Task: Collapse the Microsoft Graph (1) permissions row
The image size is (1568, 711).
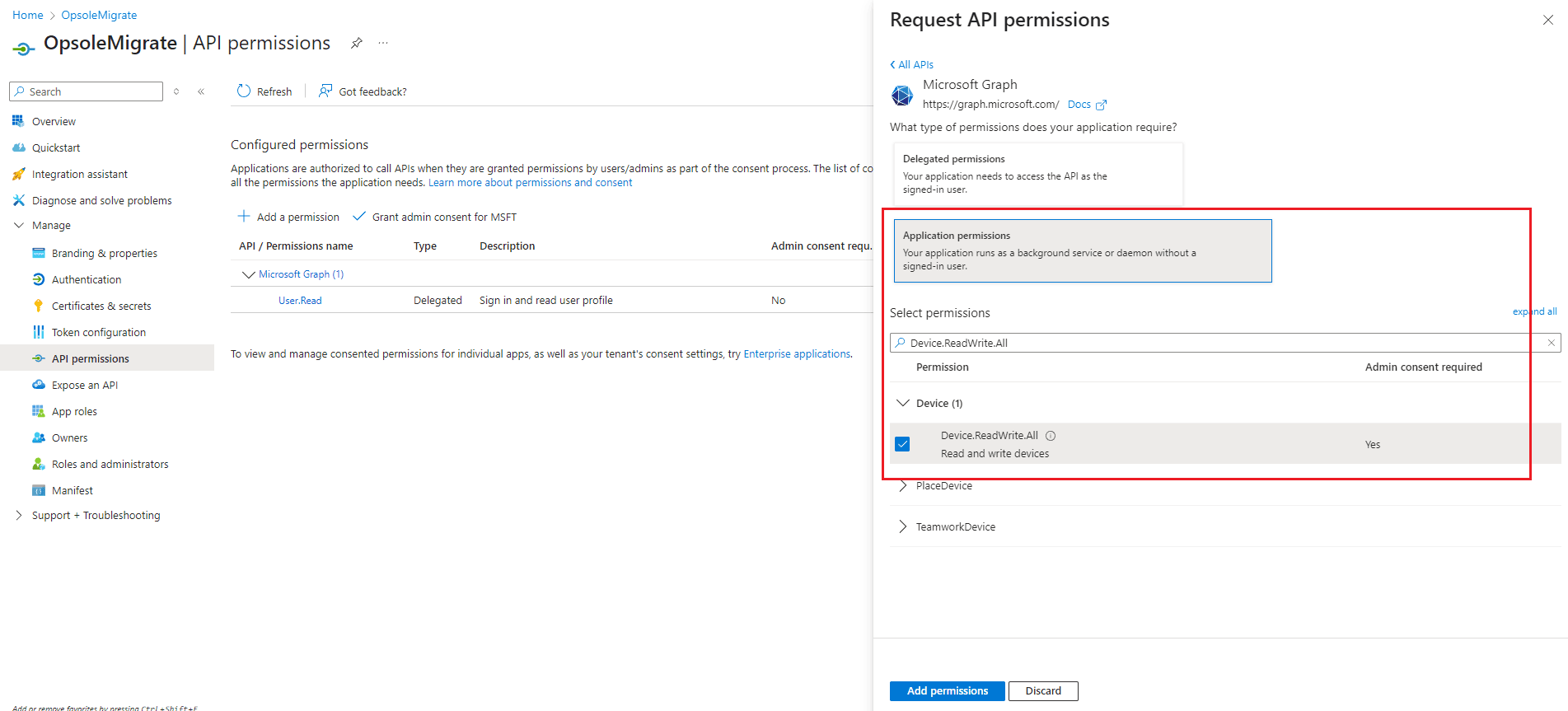Action: point(248,274)
